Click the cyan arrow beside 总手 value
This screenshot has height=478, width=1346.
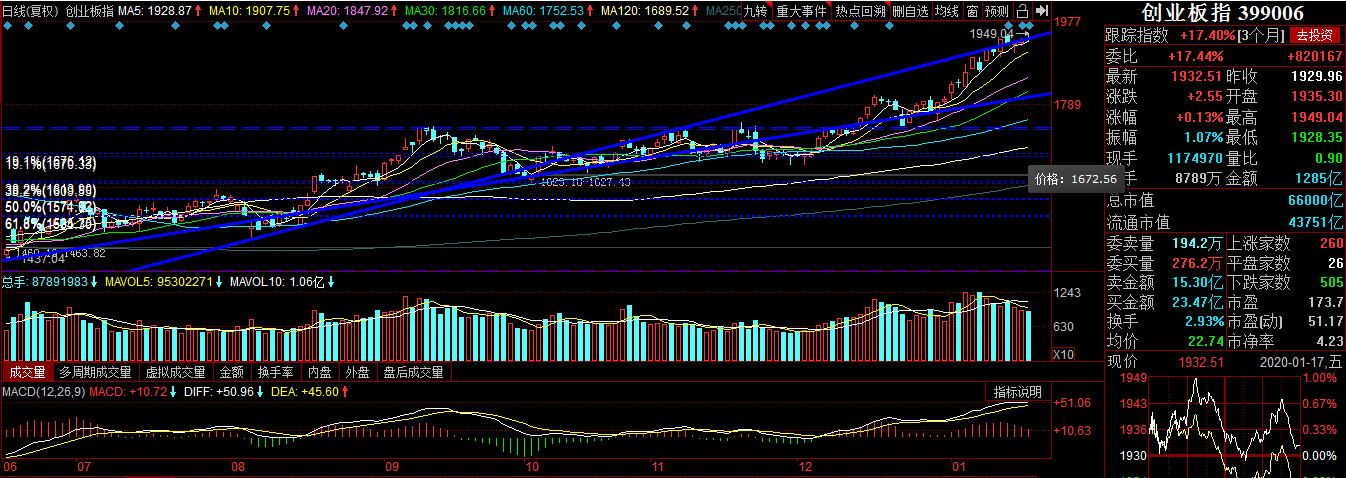96,282
